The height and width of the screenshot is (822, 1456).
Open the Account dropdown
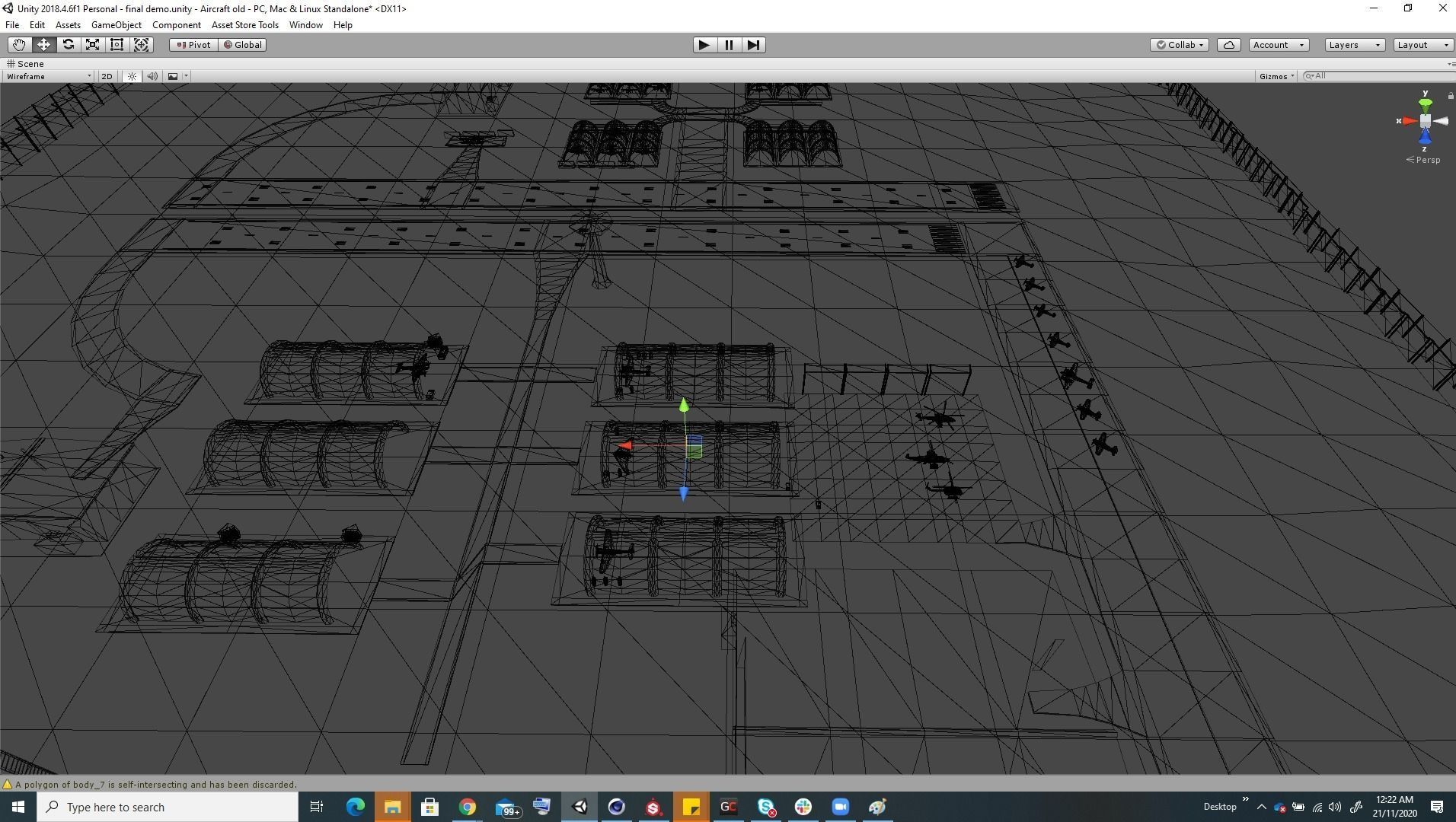(1279, 45)
